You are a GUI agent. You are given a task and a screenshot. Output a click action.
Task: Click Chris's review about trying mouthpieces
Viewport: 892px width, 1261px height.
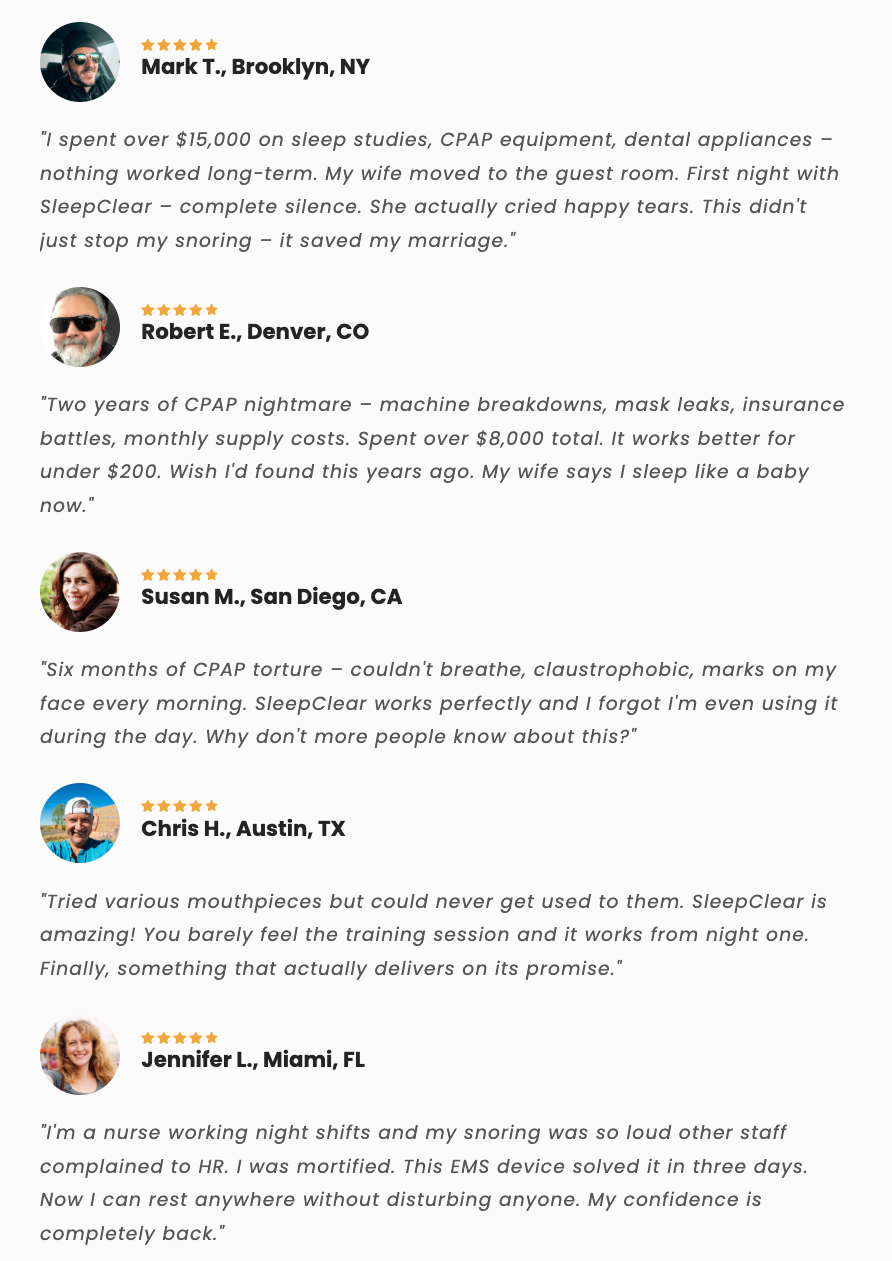(434, 935)
